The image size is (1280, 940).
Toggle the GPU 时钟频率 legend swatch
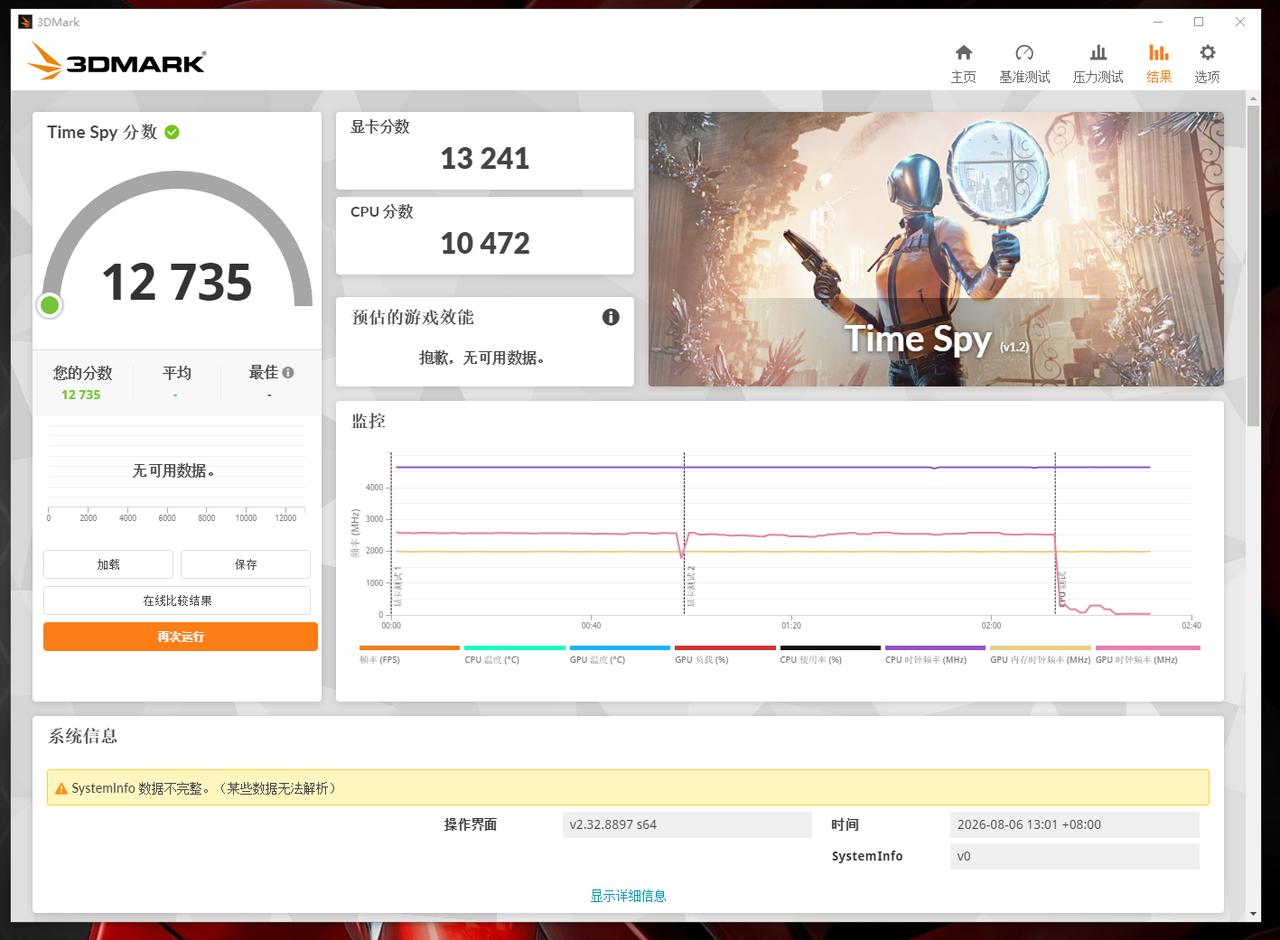(x=1147, y=648)
